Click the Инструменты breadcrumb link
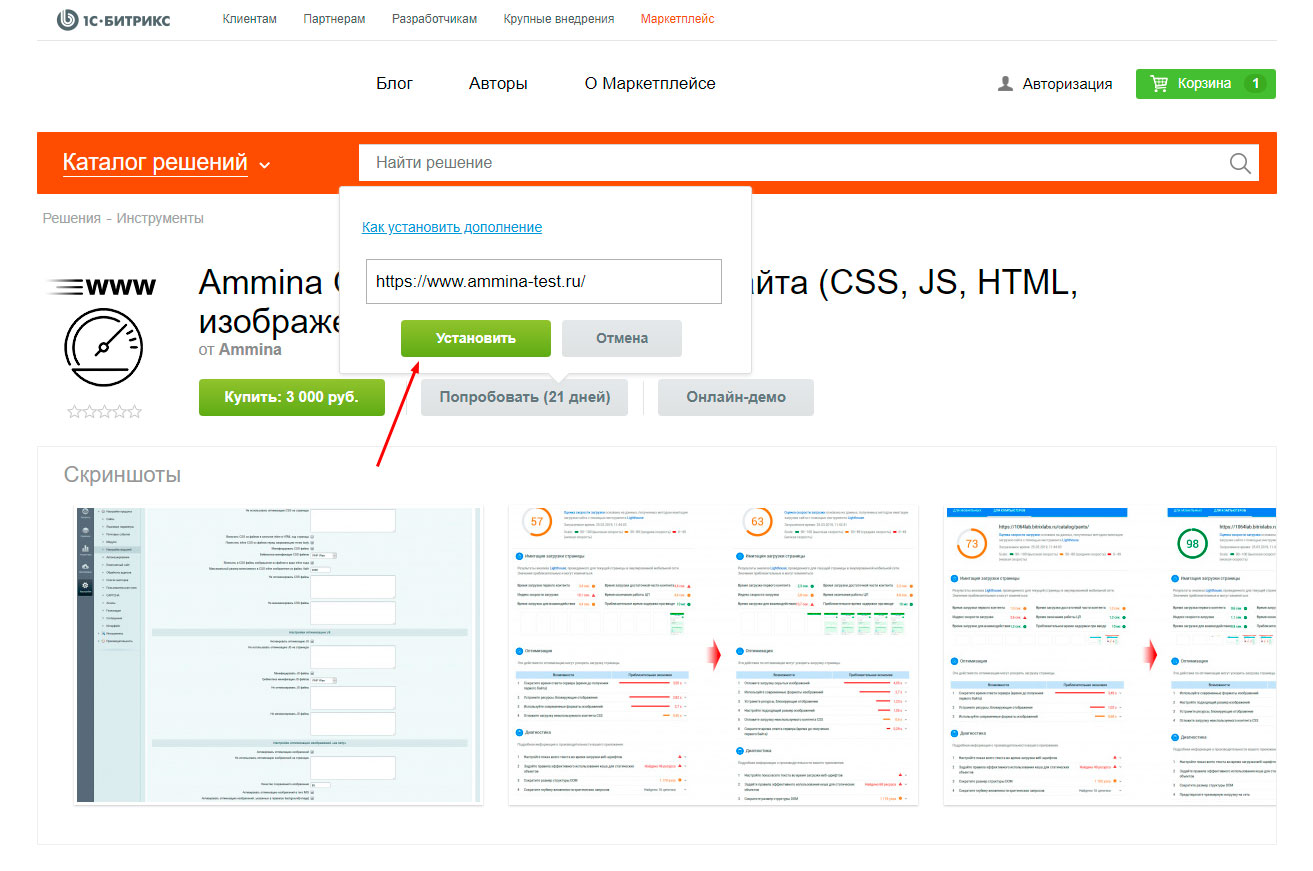 click(x=160, y=218)
